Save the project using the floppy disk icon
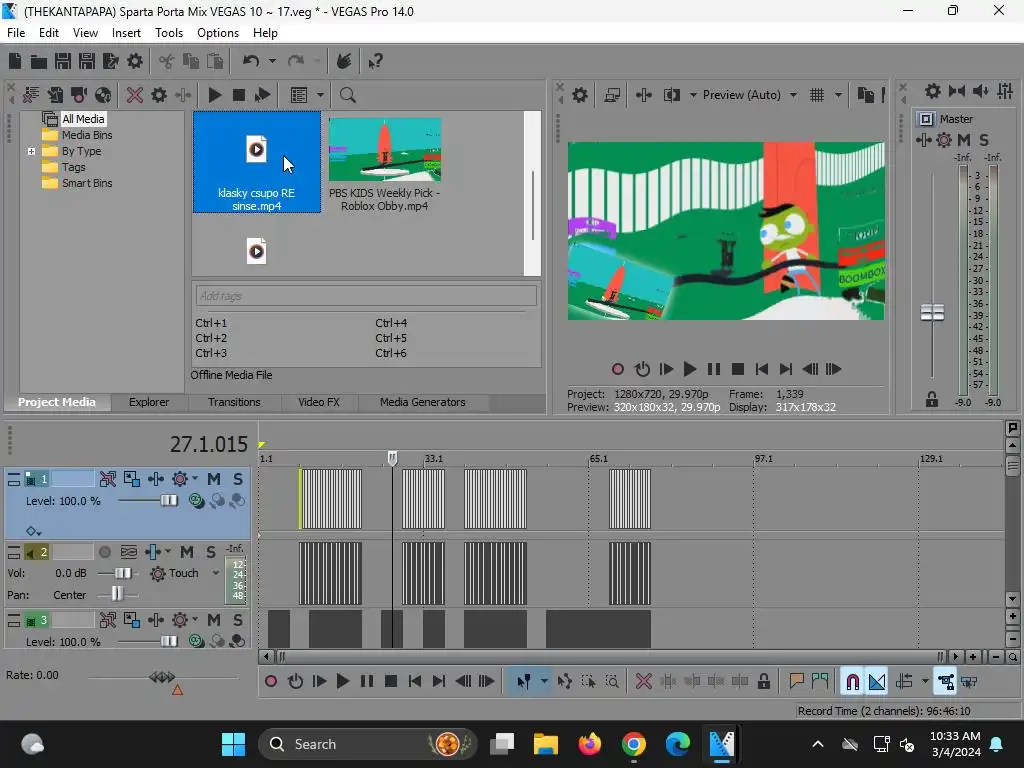 pyautogui.click(x=63, y=61)
